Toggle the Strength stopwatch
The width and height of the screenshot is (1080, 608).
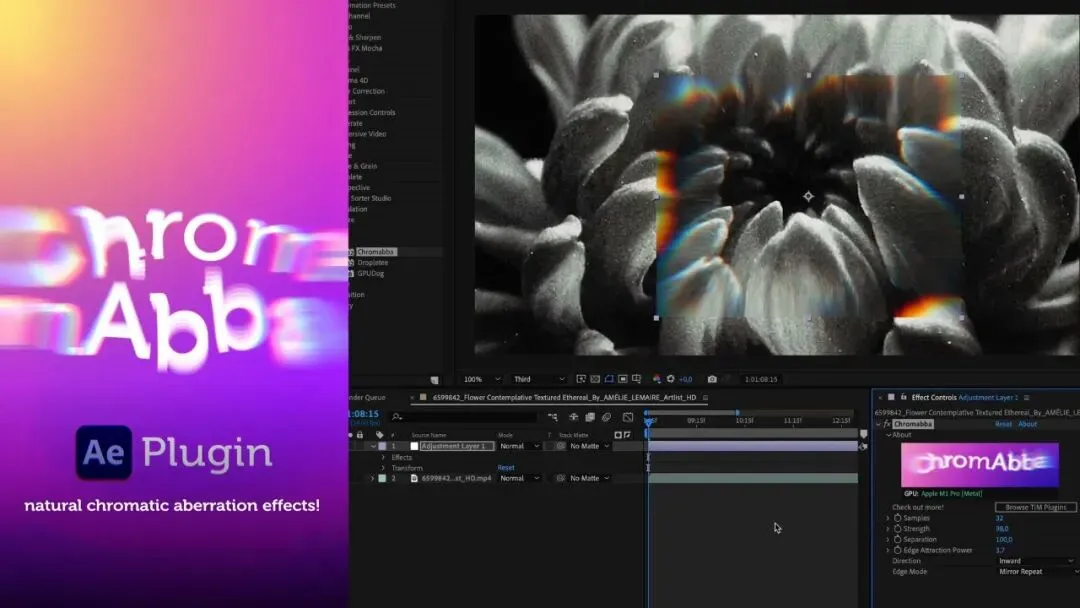click(x=897, y=529)
